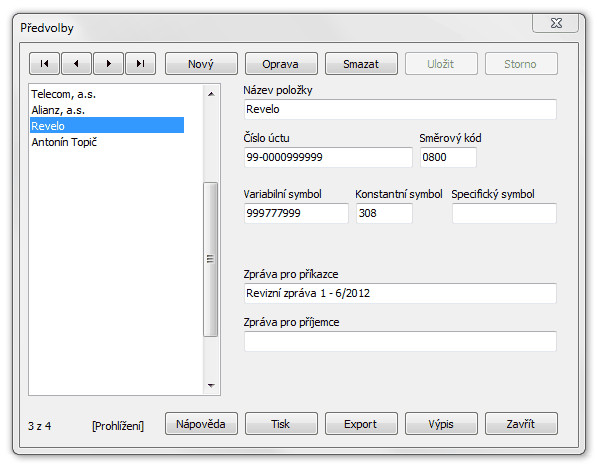Click the Zavřít button
Viewport: 597px width, 467px height.
[x=521, y=424]
